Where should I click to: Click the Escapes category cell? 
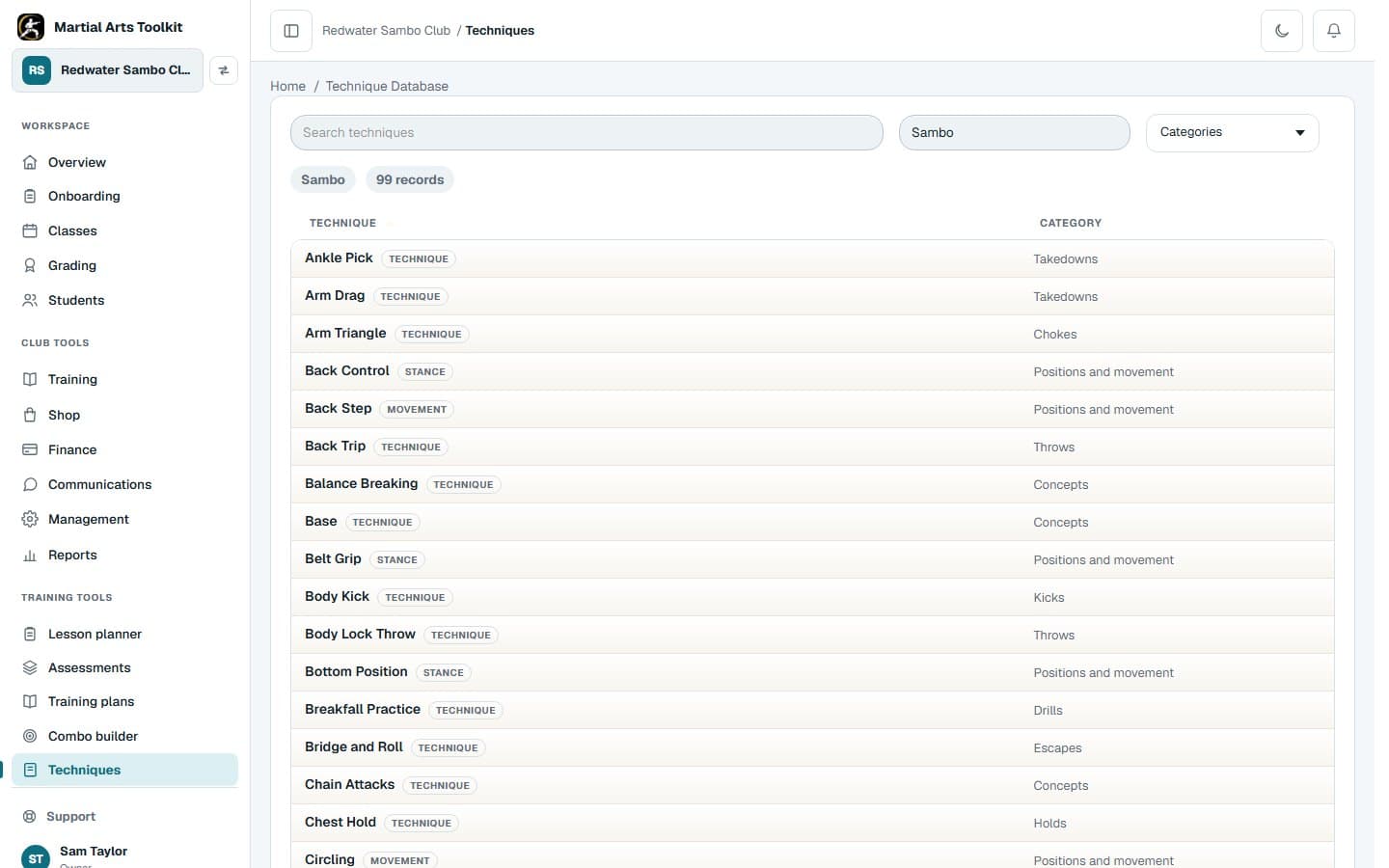(1057, 748)
